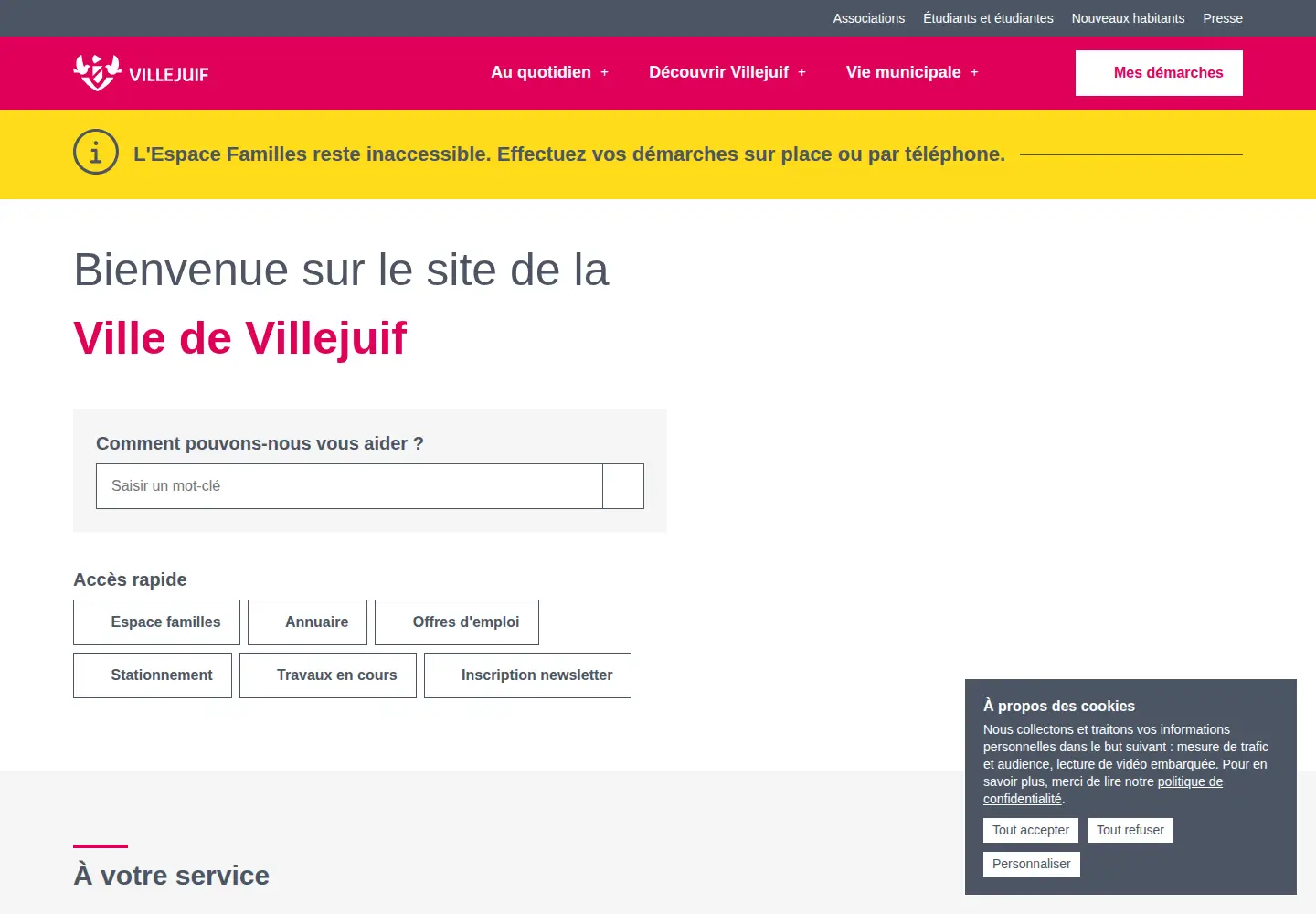Click the search submit button beside the keyword field

(x=623, y=486)
